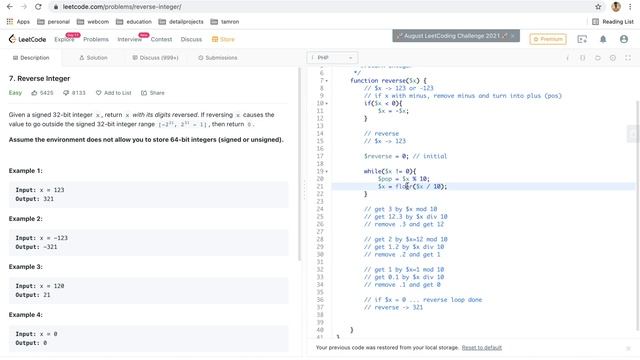The image size is (640, 360).
Task: Visit the LeetCode Store
Action: (223, 39)
